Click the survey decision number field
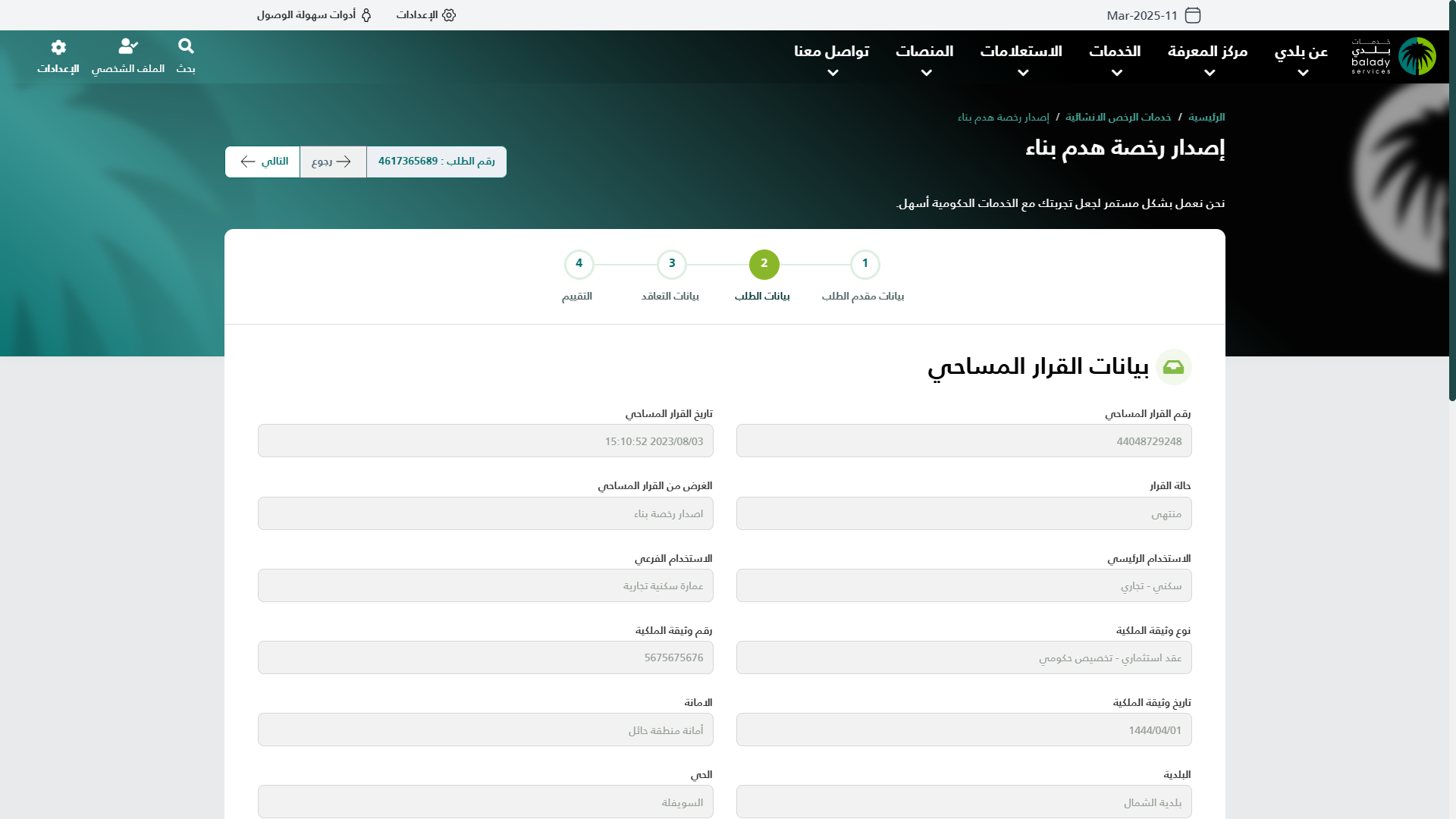The height and width of the screenshot is (819, 1456). pos(963,441)
